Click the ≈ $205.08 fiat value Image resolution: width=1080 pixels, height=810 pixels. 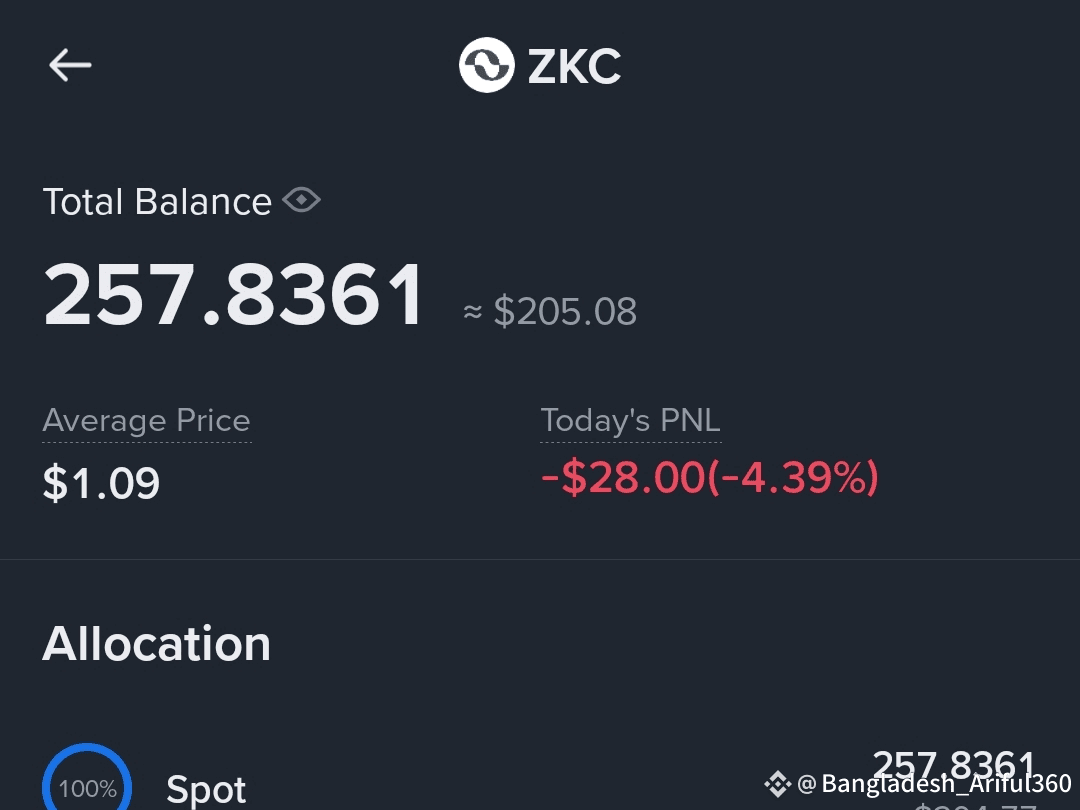click(550, 311)
